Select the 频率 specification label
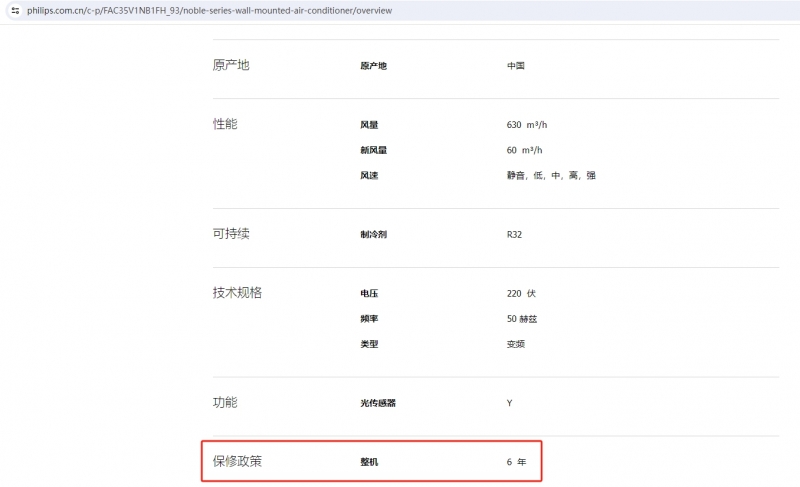800x487 pixels. coord(369,319)
